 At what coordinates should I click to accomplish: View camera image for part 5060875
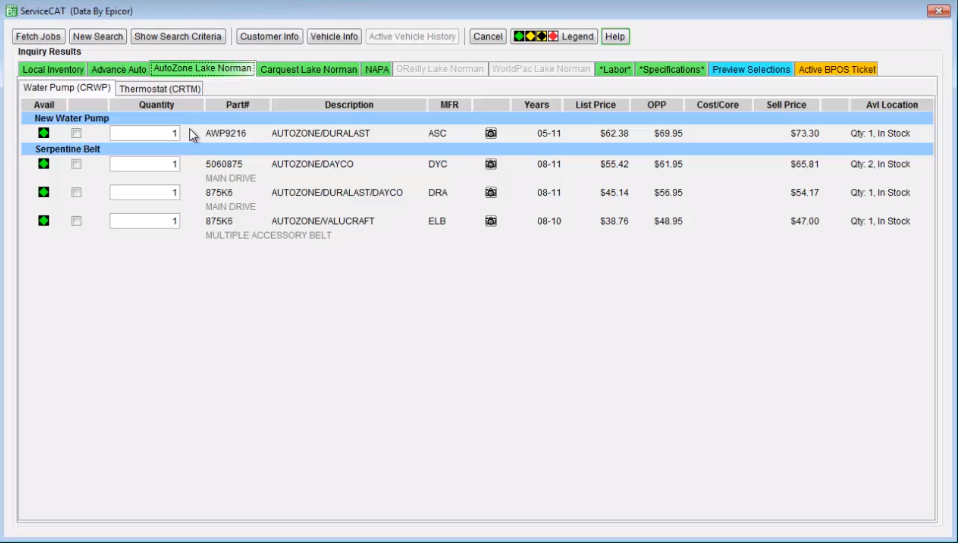point(491,164)
